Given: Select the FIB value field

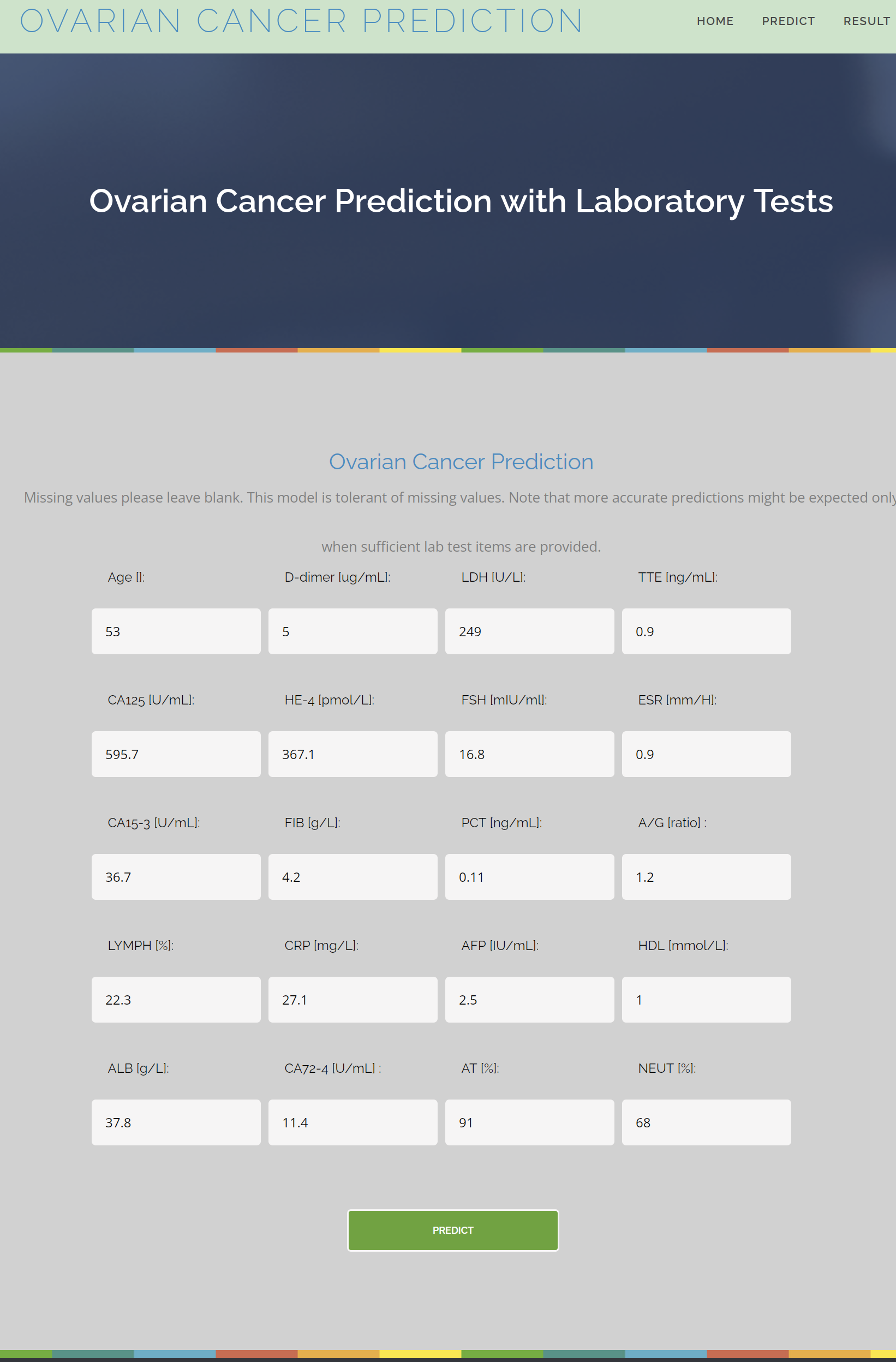Looking at the screenshot, I should (x=353, y=877).
